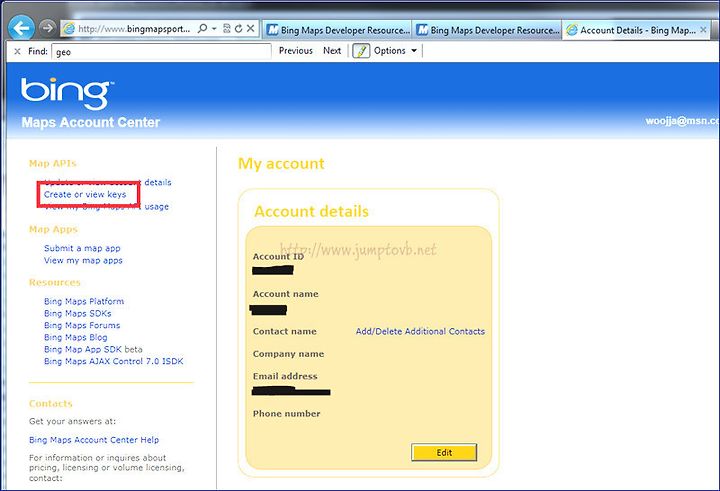Switch to first Bing Maps Developer Resource tab
The image size is (720, 491).
point(338,30)
